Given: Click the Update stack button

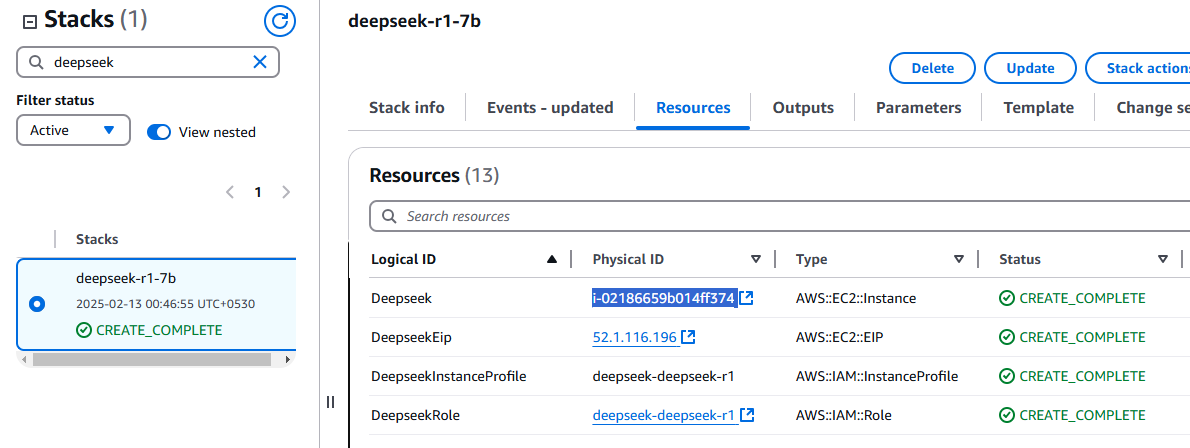Looking at the screenshot, I should 1030,68.
